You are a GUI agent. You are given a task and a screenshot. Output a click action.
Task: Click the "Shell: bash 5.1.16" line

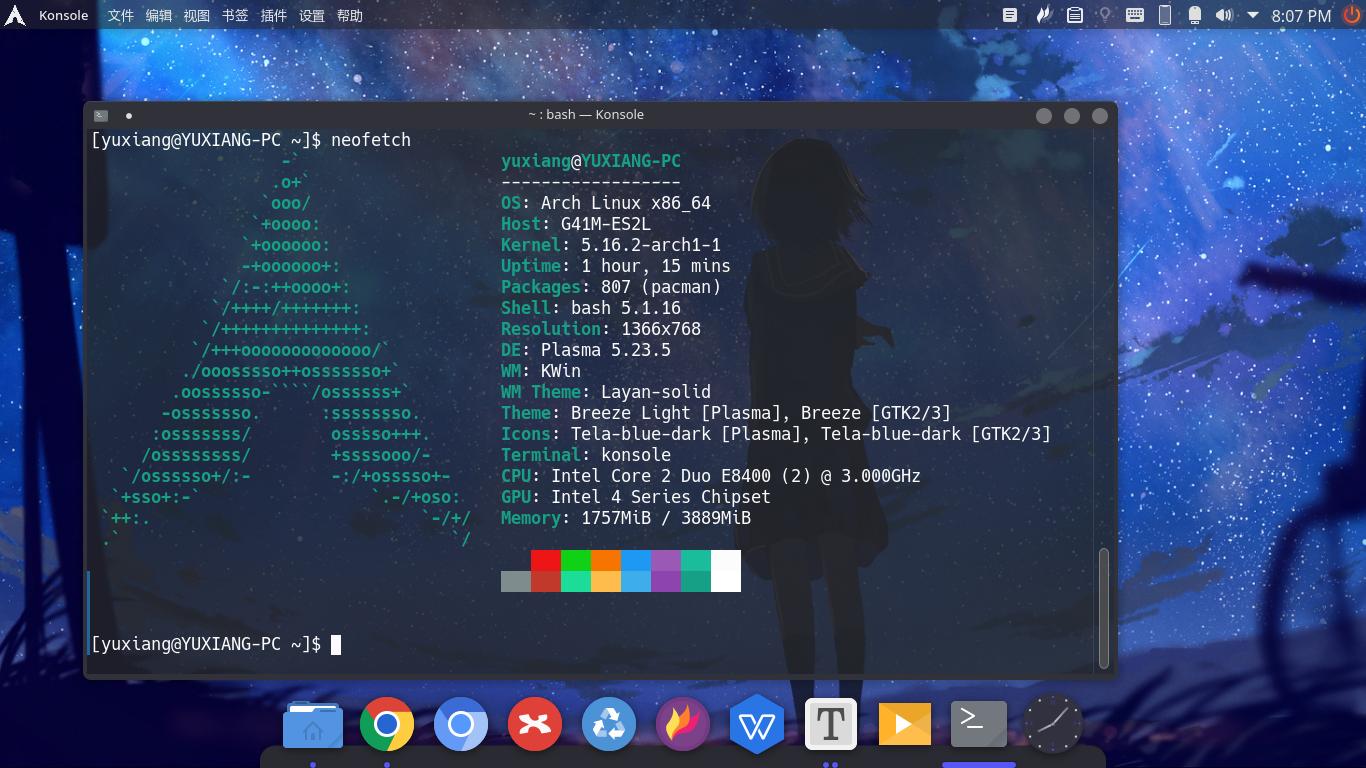point(591,308)
